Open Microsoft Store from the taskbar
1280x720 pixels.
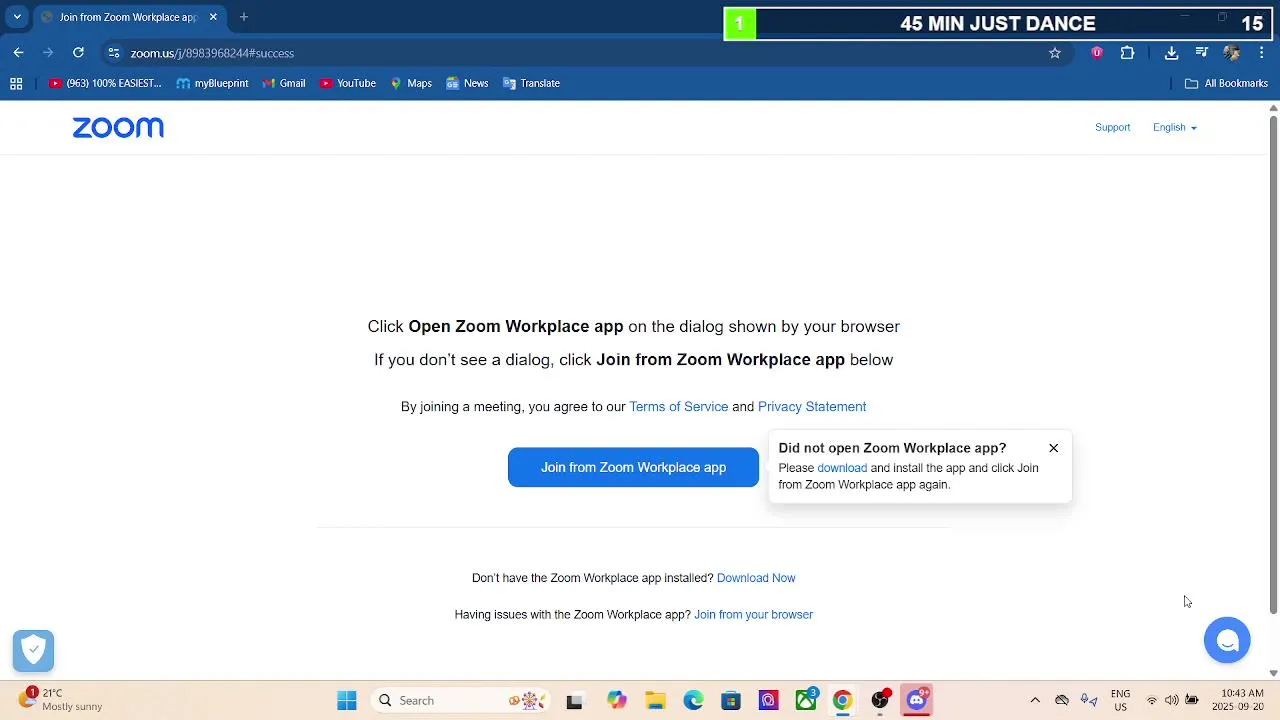coord(731,700)
